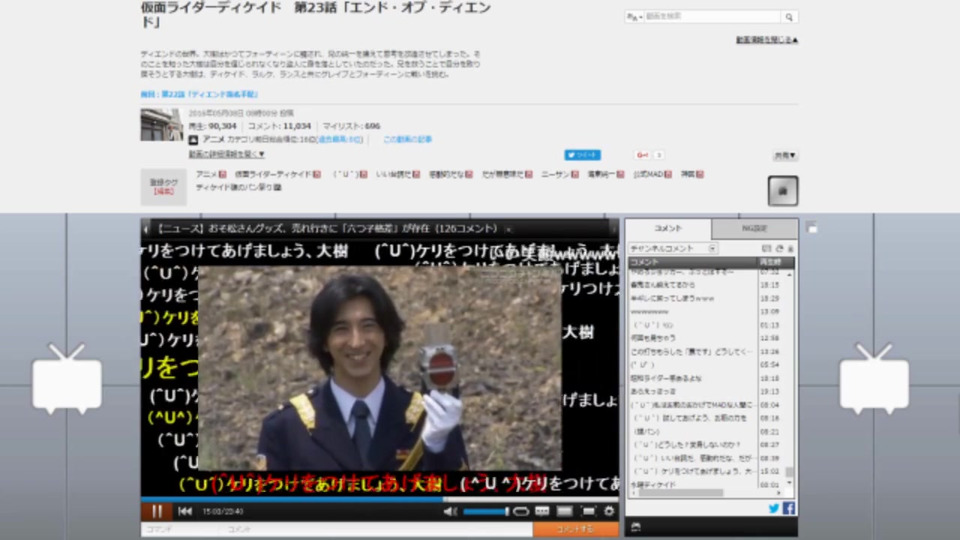The image size is (960, 540).
Task: Click the left Niconico TV icon
Action: (x=67, y=379)
